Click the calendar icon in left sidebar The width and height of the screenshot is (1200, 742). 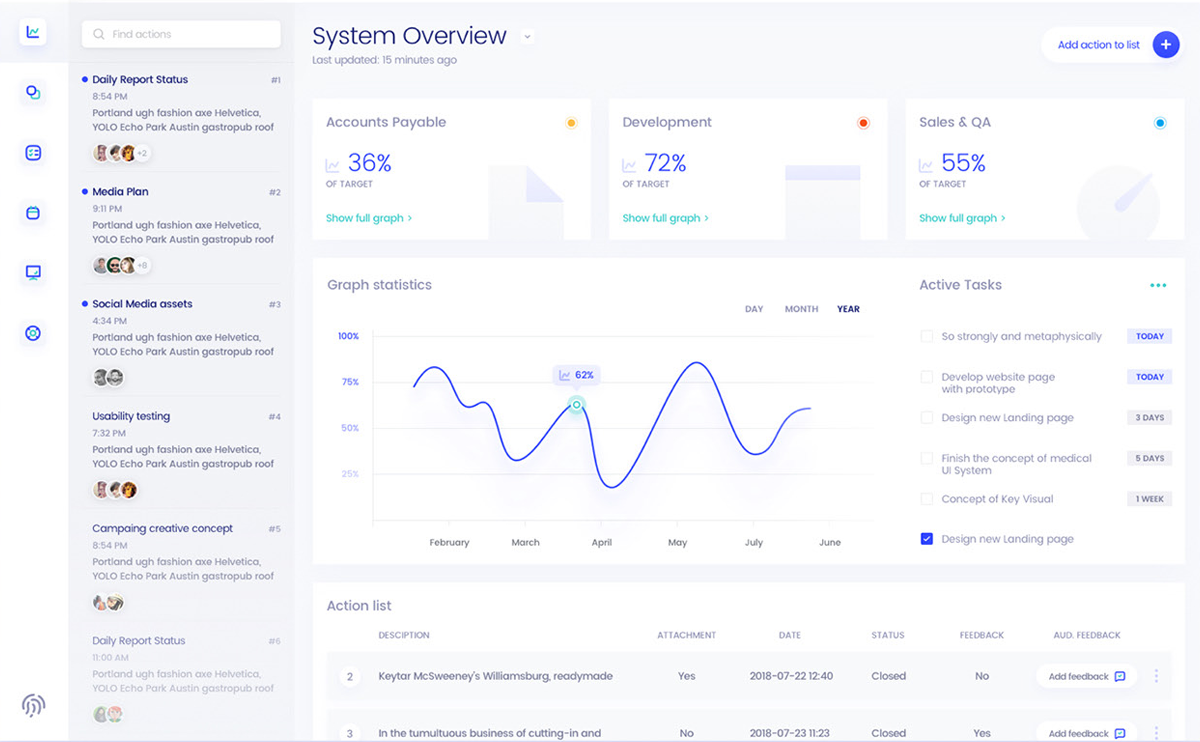(33, 213)
